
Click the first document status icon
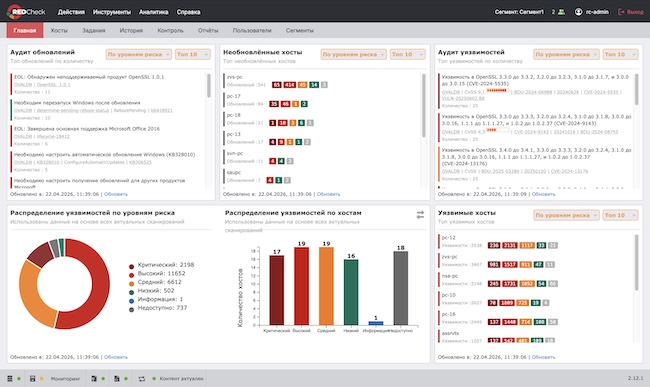click(x=94, y=379)
